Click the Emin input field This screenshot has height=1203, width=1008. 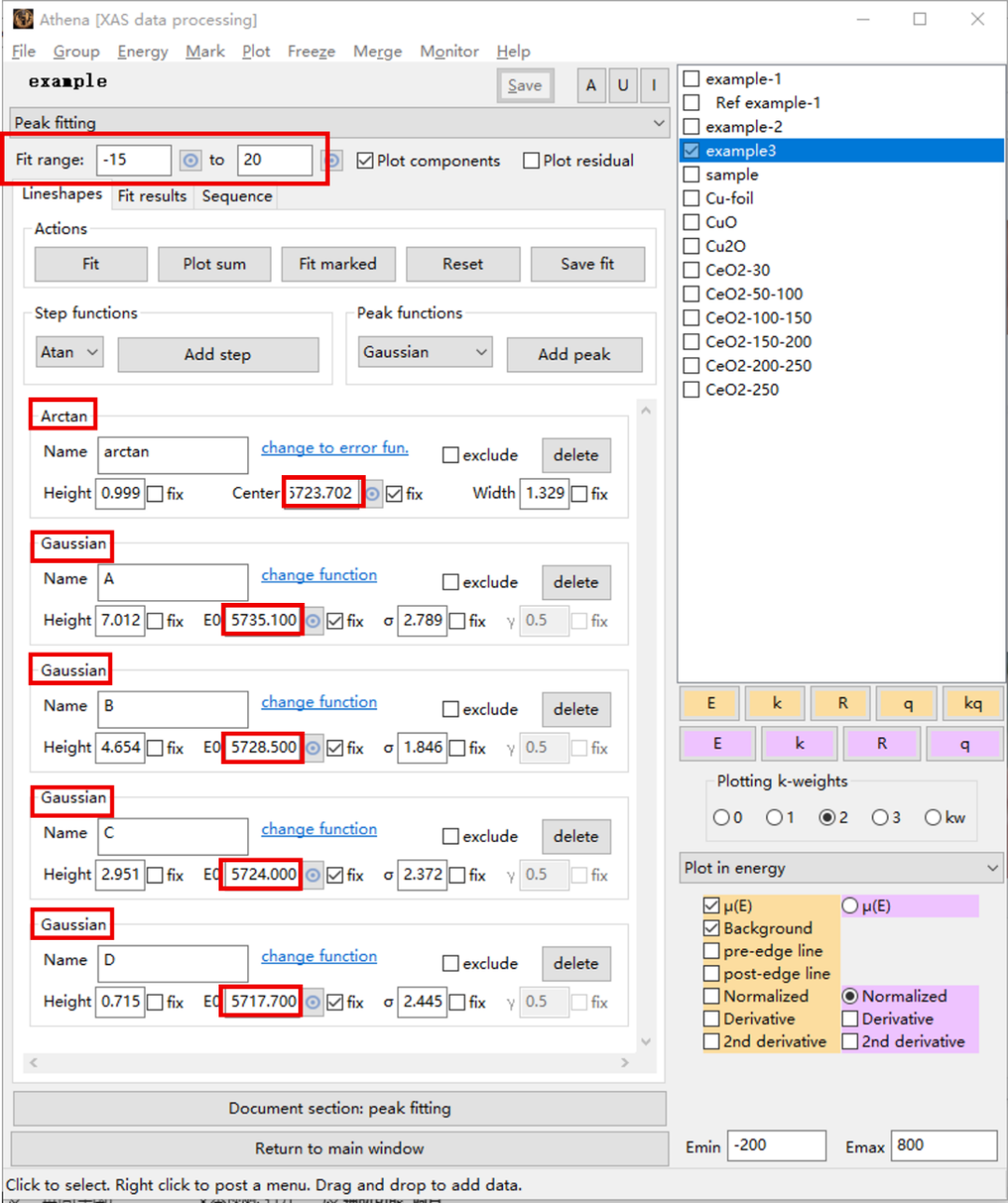(777, 1145)
